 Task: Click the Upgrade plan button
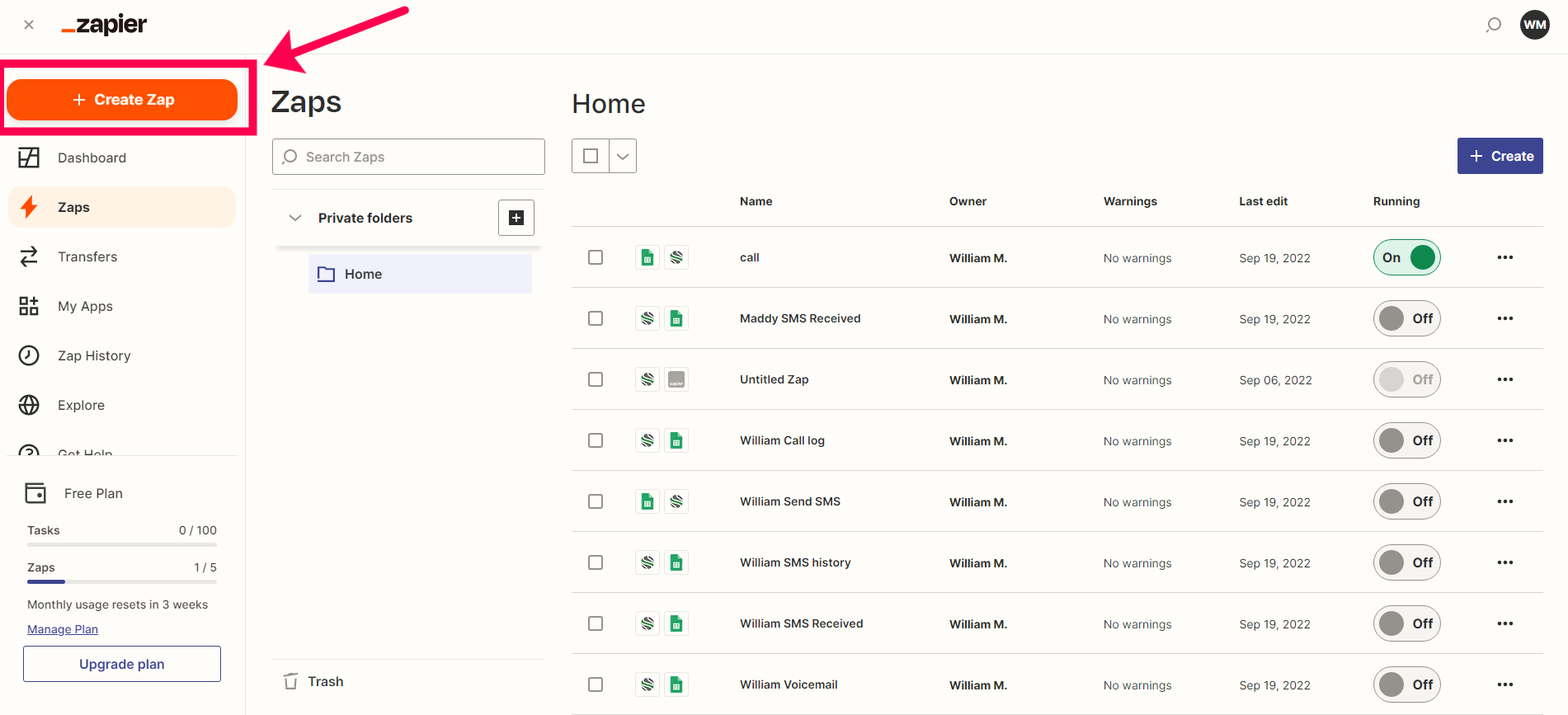click(x=122, y=664)
